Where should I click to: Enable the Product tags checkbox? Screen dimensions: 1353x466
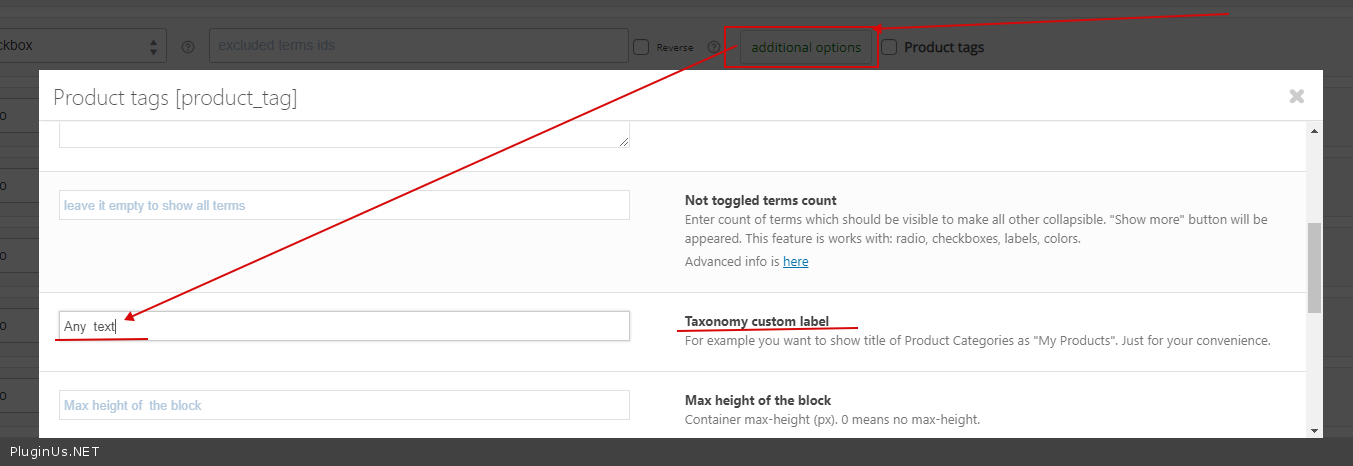coord(888,47)
